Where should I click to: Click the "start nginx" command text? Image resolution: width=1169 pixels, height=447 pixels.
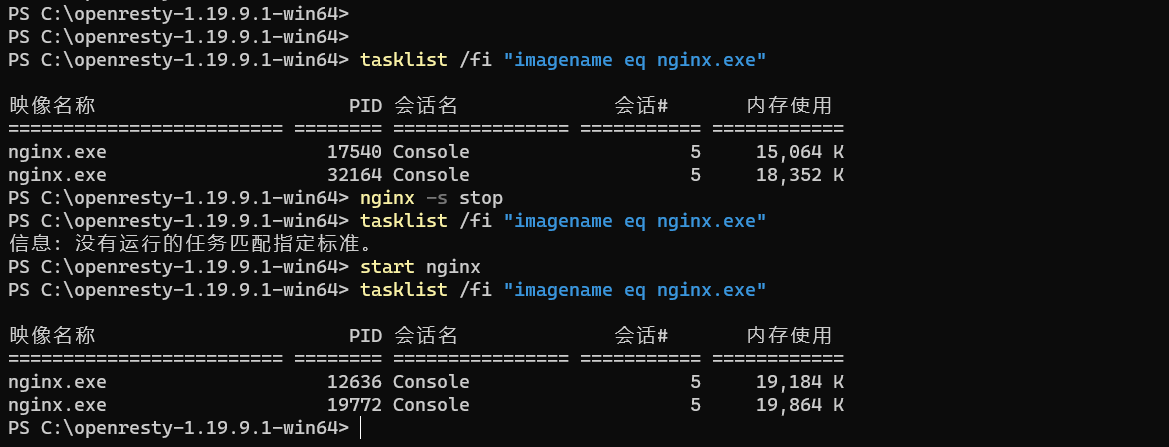click(x=420, y=267)
